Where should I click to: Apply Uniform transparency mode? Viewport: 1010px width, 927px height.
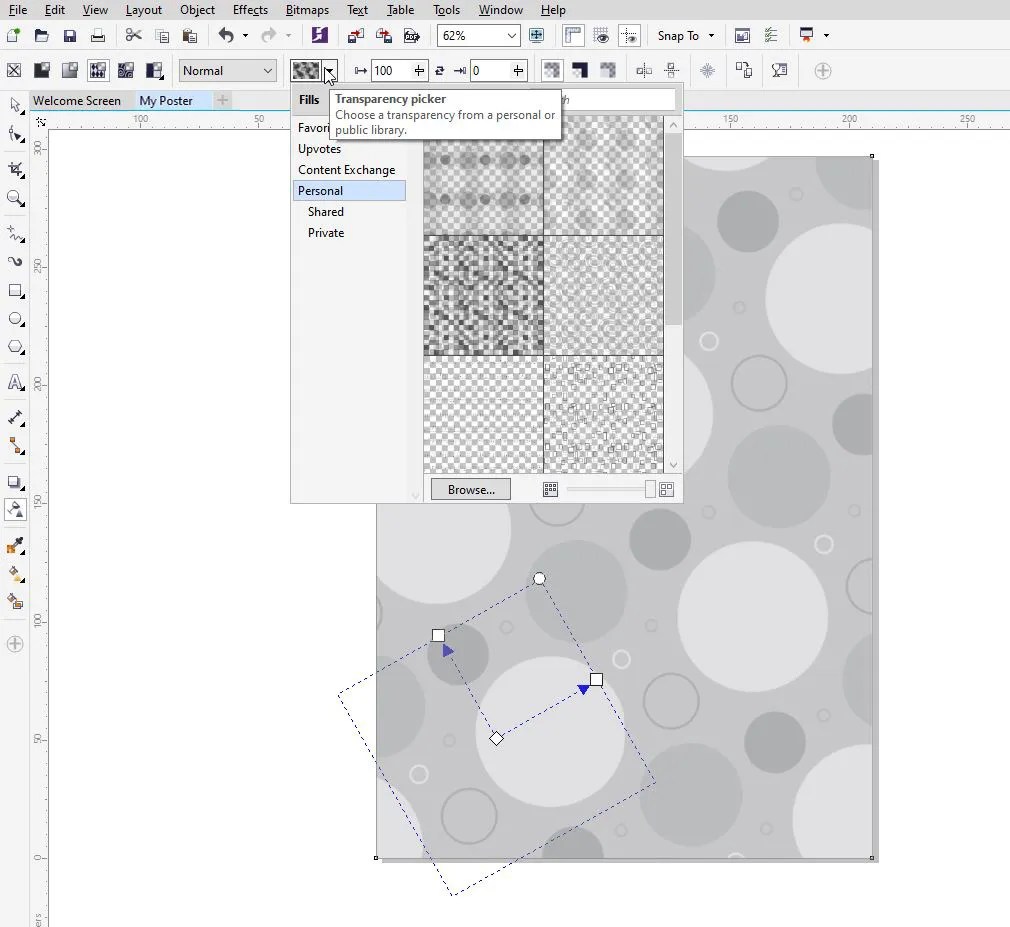[x=42, y=70]
